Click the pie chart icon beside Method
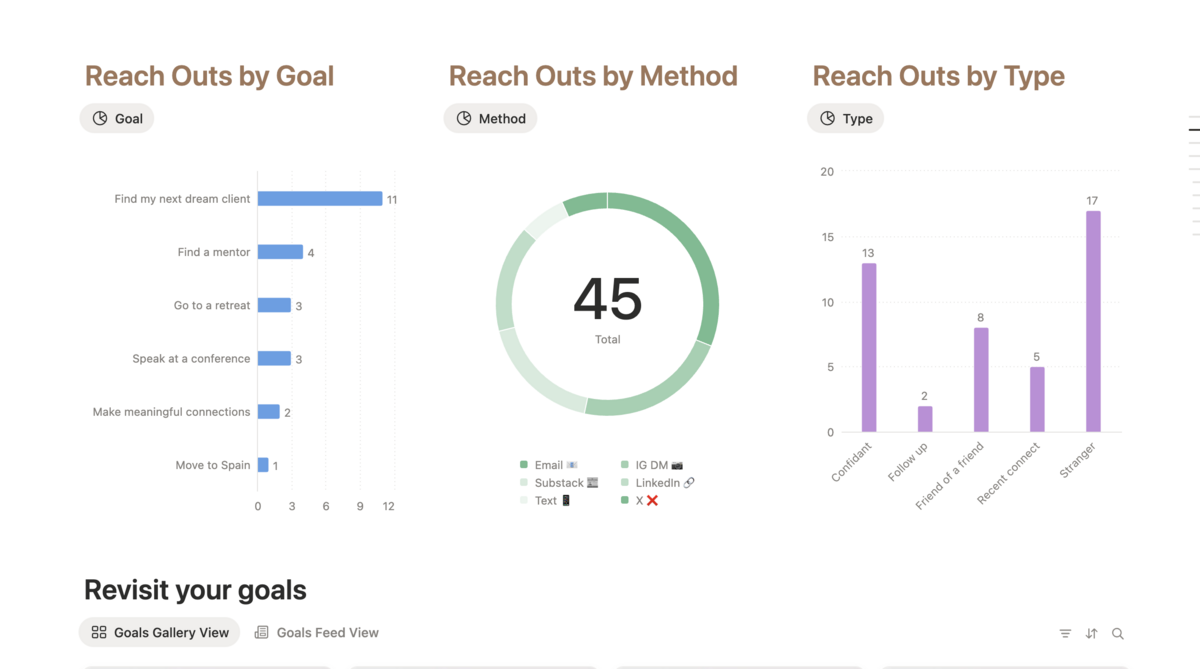 coord(464,118)
